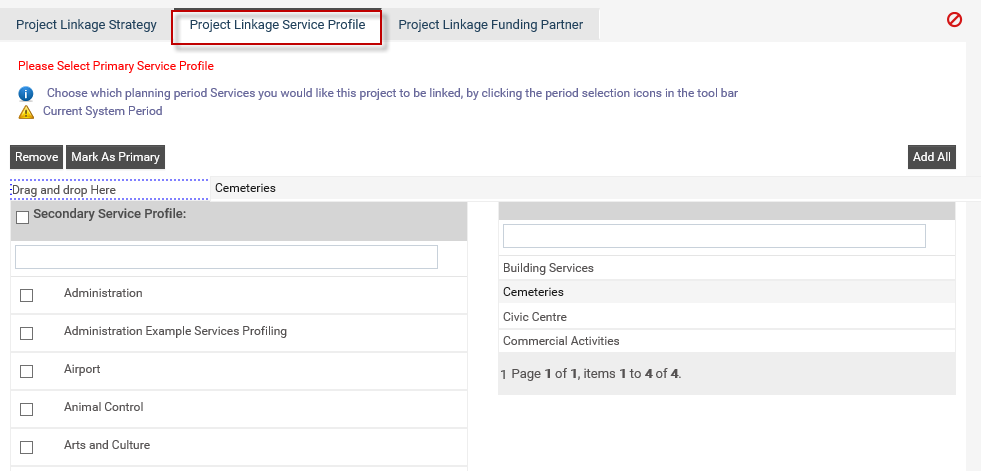Check the Administration checkbox

pos(26,295)
